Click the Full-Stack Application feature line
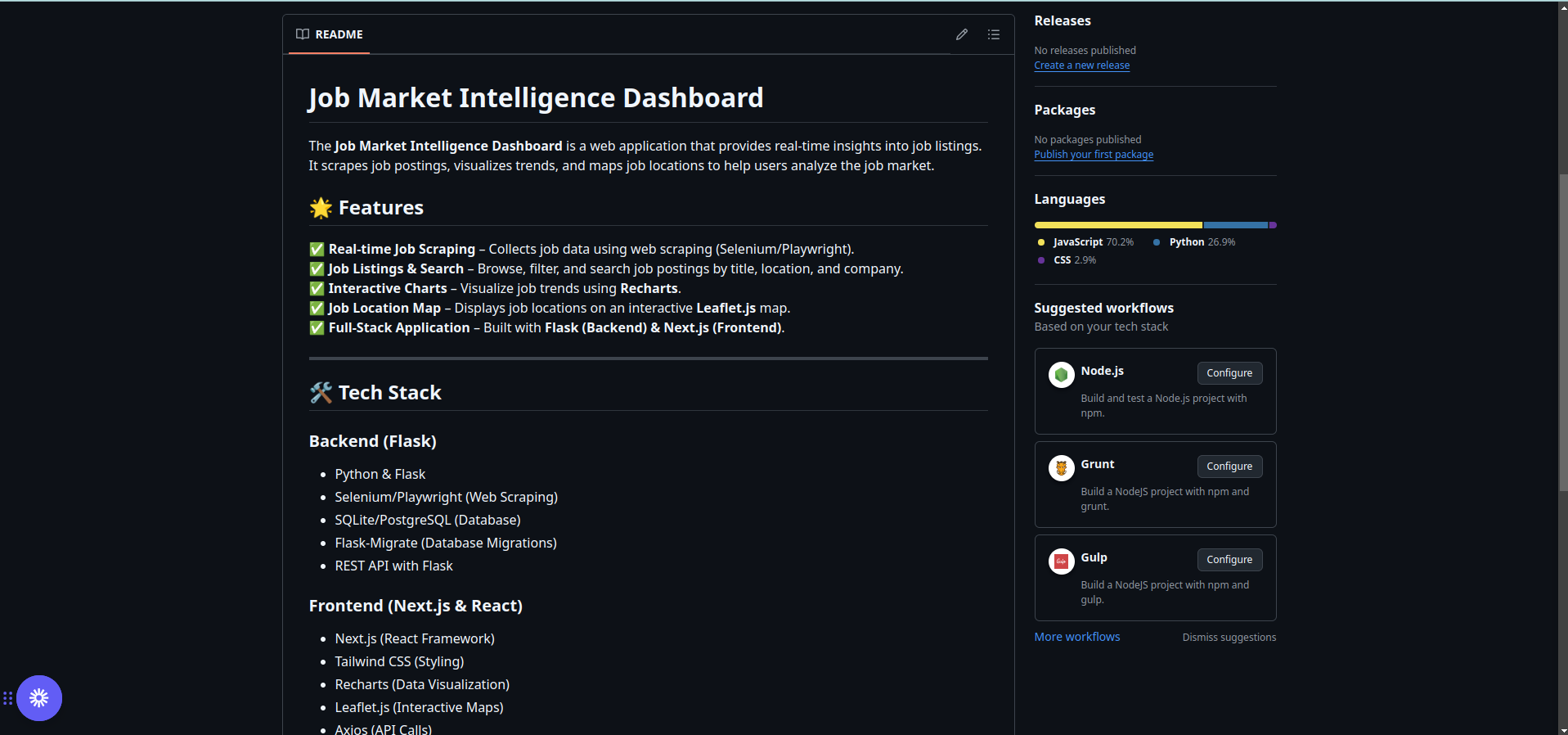Image resolution: width=1568 pixels, height=735 pixels. click(x=546, y=328)
